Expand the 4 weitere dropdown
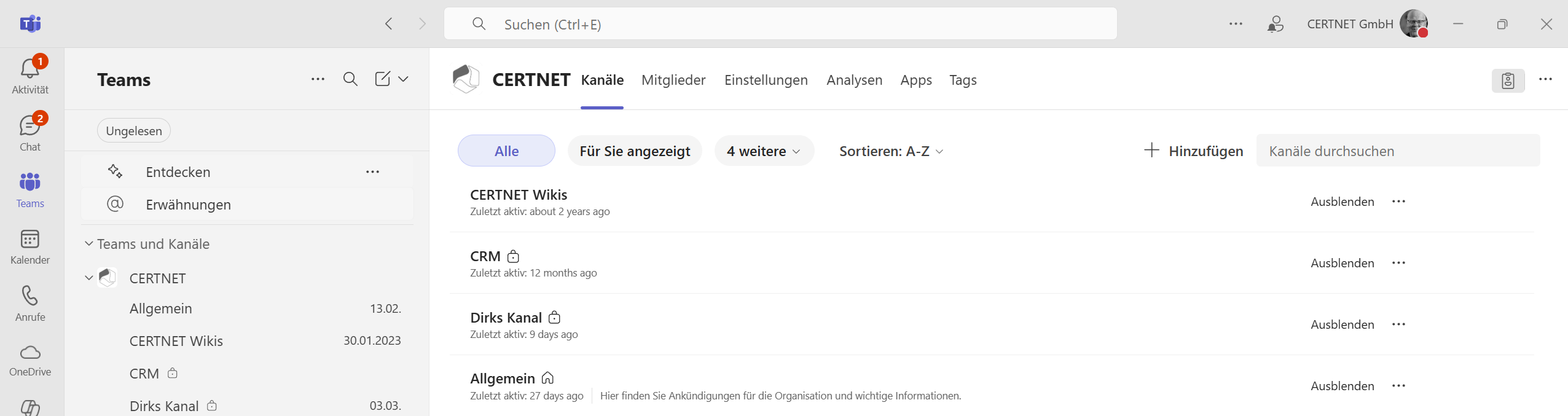Screen dimensions: 1568x416 764,151
